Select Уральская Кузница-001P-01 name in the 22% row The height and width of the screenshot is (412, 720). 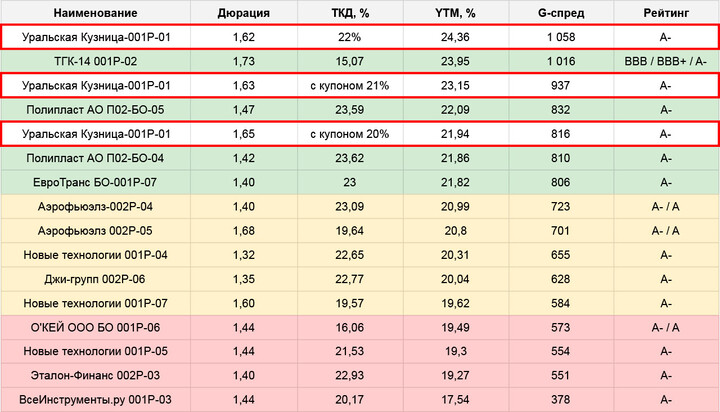click(96, 37)
